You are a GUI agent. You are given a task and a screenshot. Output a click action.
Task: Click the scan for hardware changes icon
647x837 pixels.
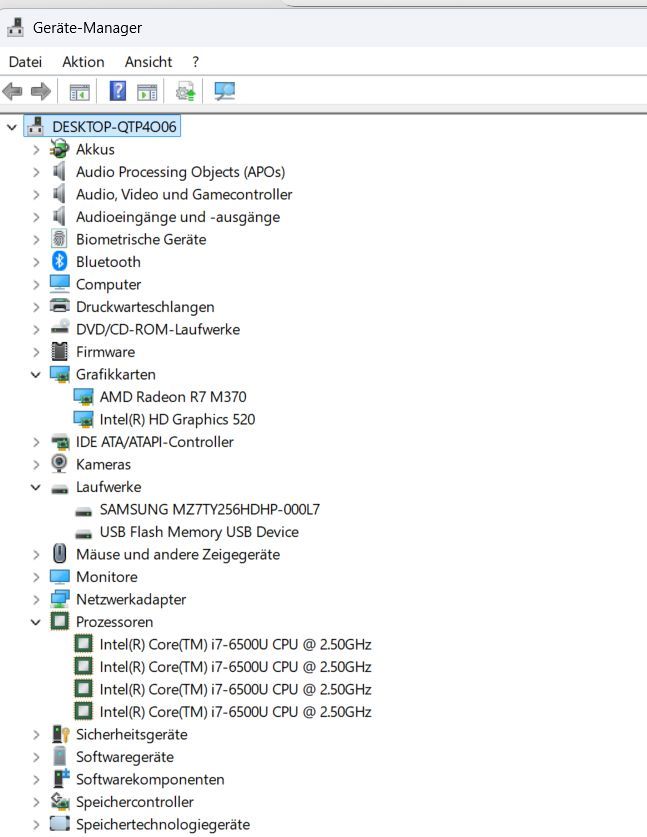[225, 92]
